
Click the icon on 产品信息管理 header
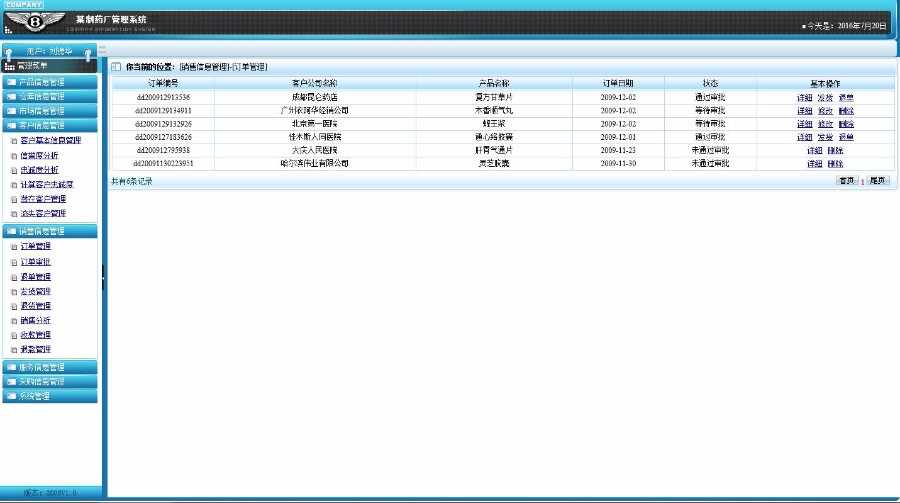[x=11, y=82]
